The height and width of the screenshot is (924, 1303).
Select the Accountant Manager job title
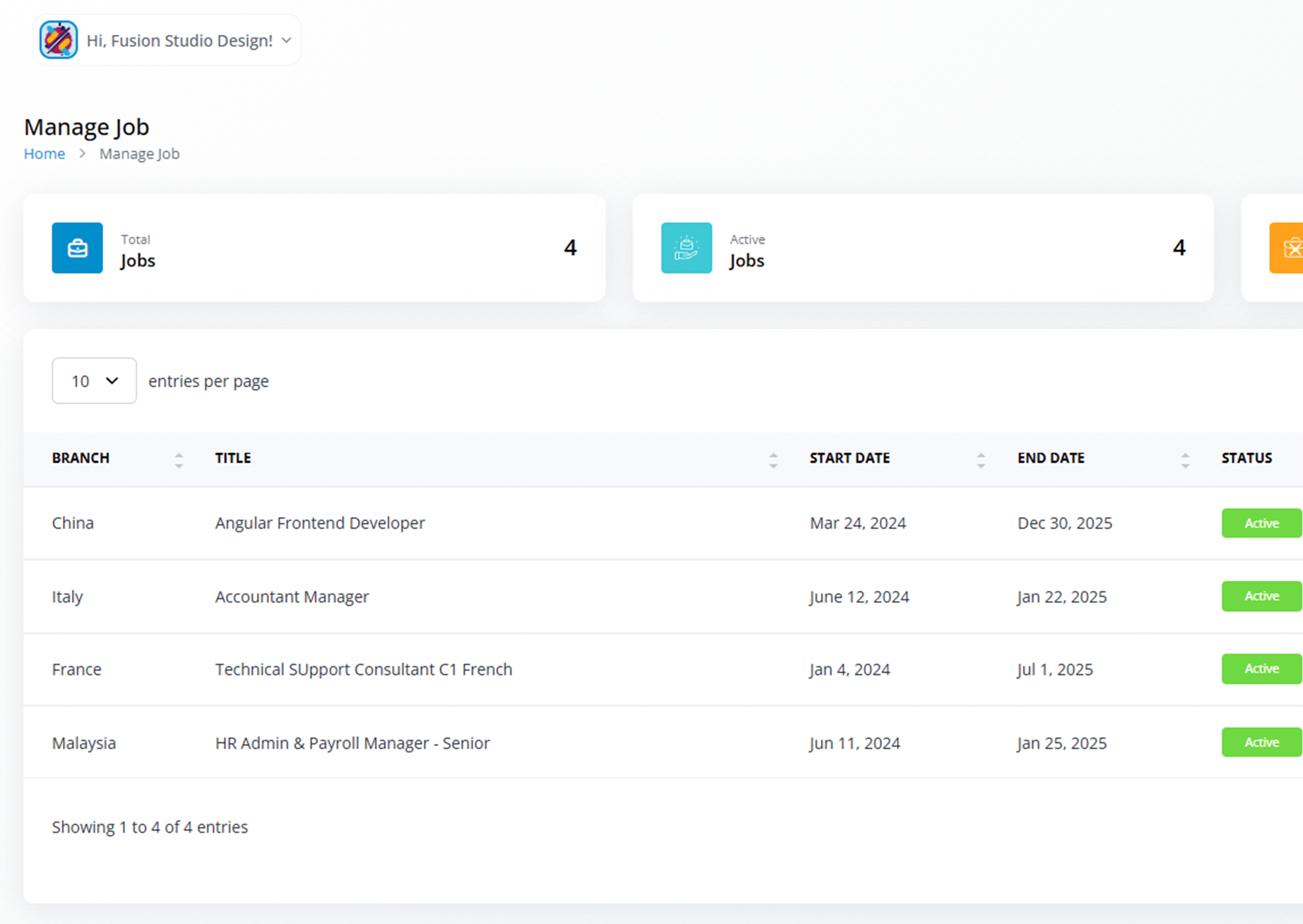(x=292, y=597)
